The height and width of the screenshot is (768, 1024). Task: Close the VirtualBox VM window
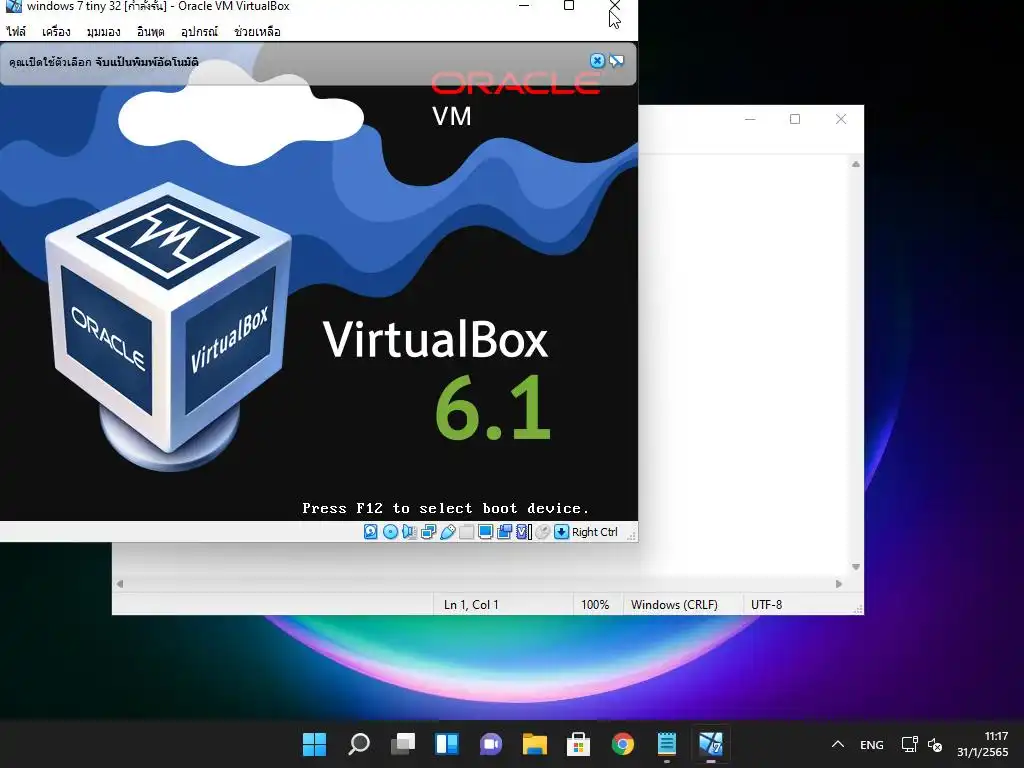(x=615, y=6)
